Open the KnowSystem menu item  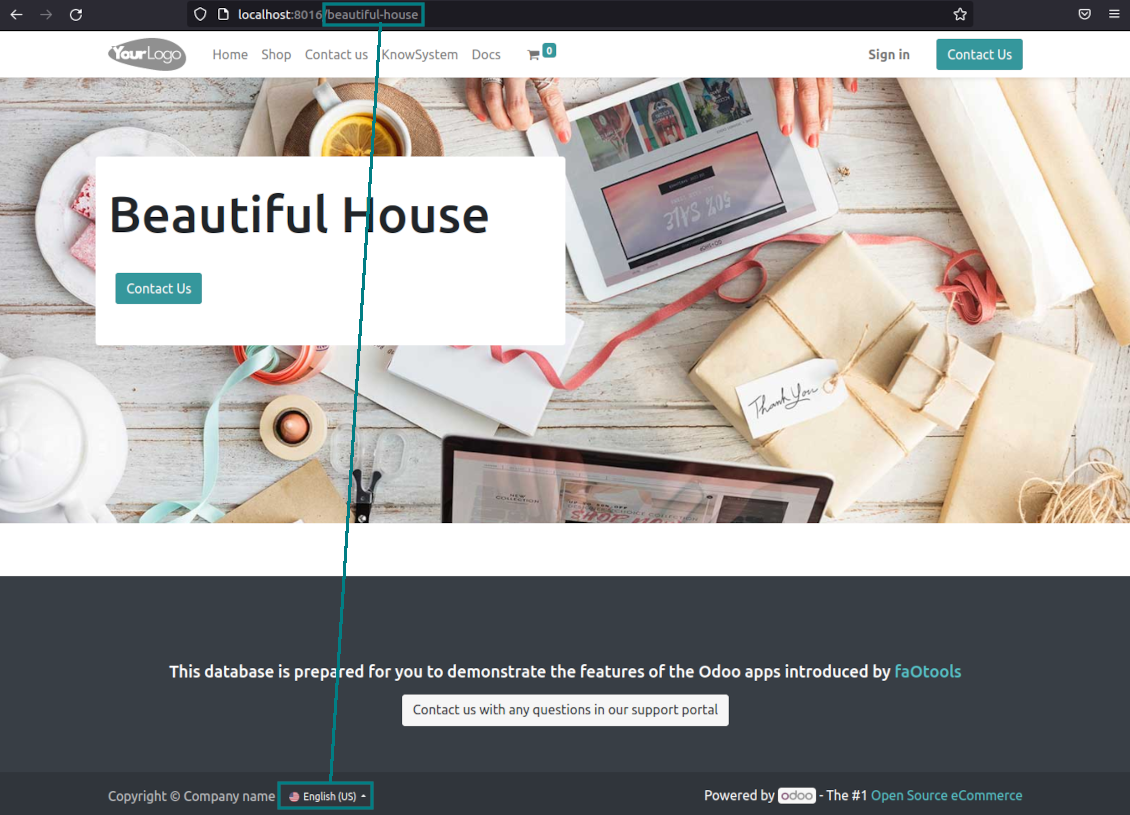coord(419,54)
